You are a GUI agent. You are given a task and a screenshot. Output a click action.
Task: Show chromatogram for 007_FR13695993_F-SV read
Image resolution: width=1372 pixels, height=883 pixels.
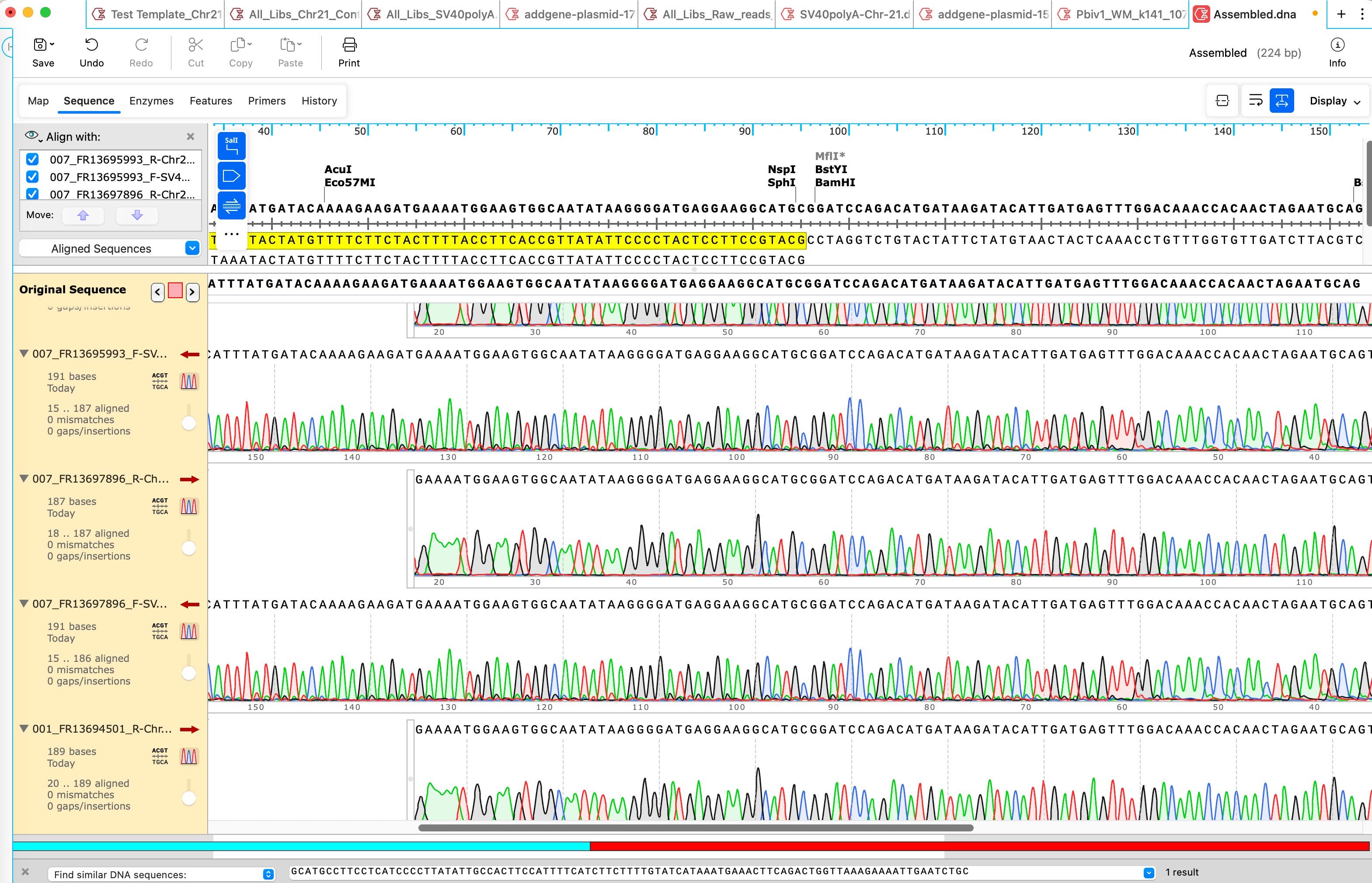coord(189,381)
